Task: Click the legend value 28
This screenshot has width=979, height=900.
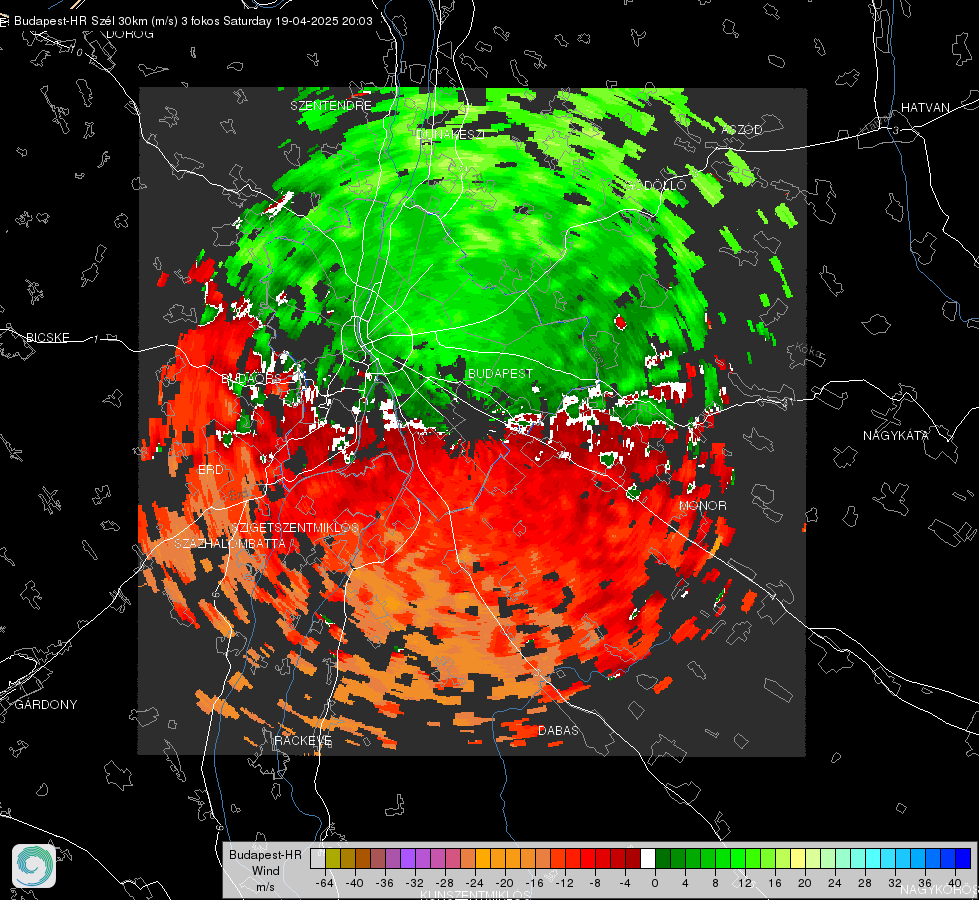Action: point(865,883)
